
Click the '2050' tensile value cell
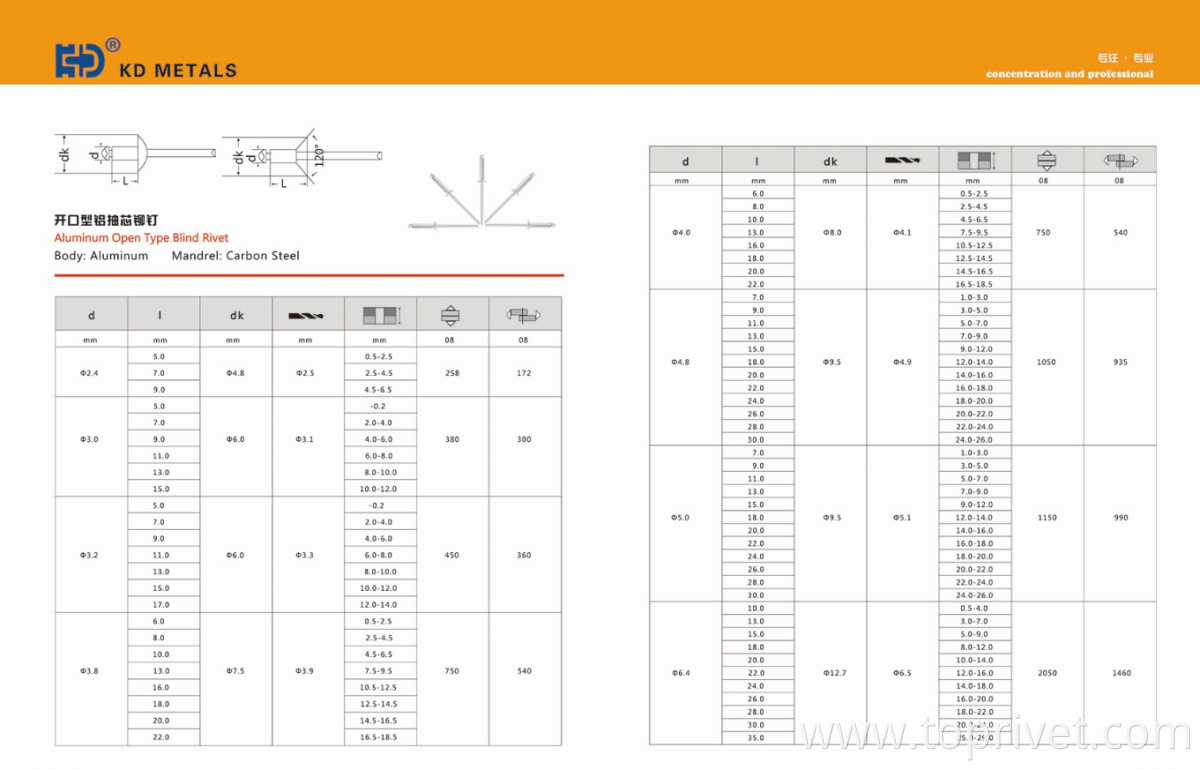click(x=1047, y=673)
